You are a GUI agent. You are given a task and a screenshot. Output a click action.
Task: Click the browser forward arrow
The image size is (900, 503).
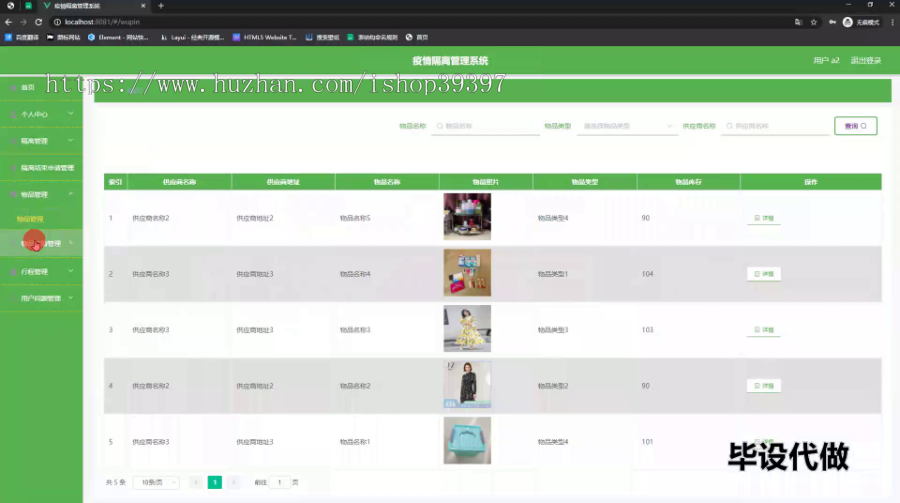23,22
